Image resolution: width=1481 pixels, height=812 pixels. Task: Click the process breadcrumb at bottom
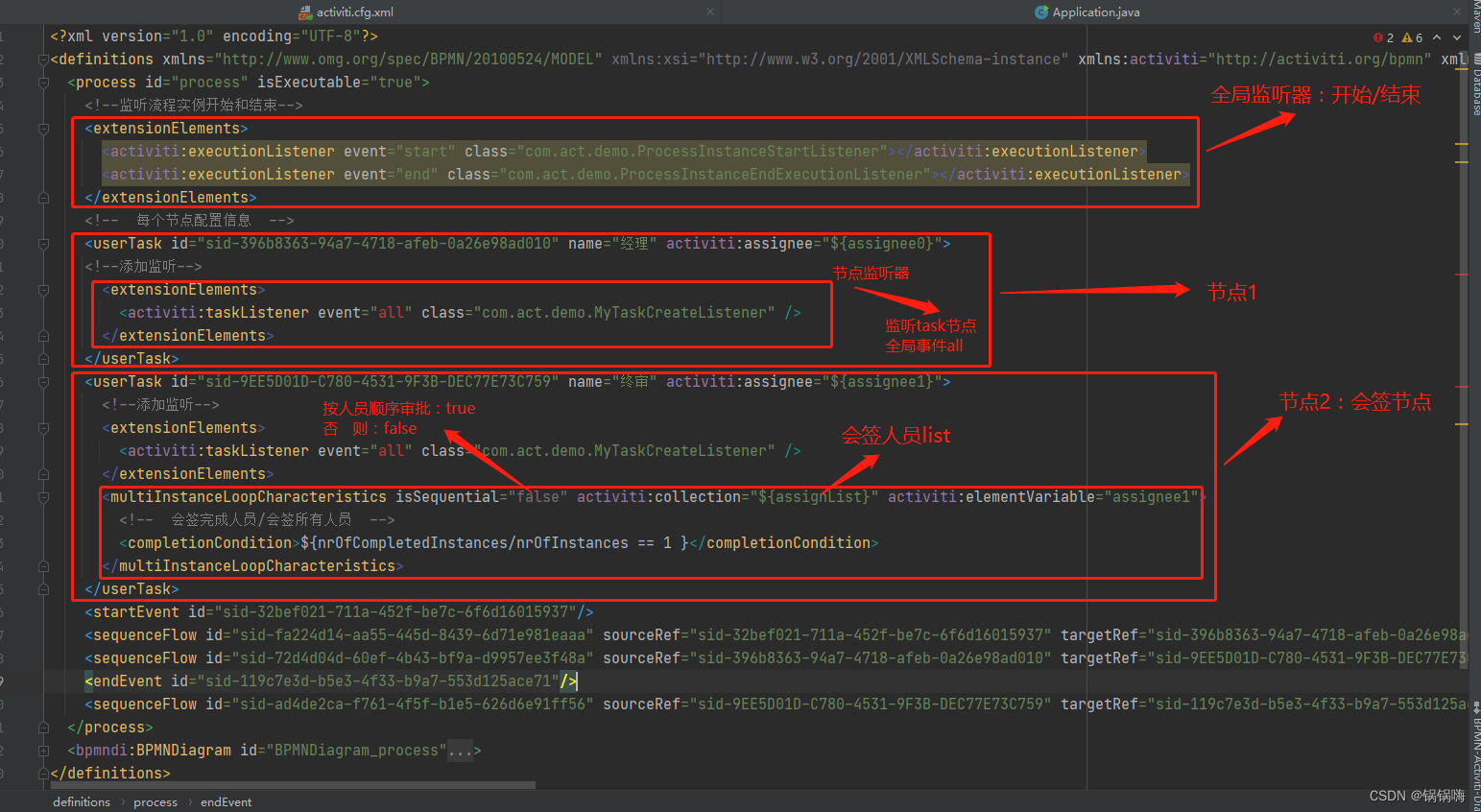[155, 801]
